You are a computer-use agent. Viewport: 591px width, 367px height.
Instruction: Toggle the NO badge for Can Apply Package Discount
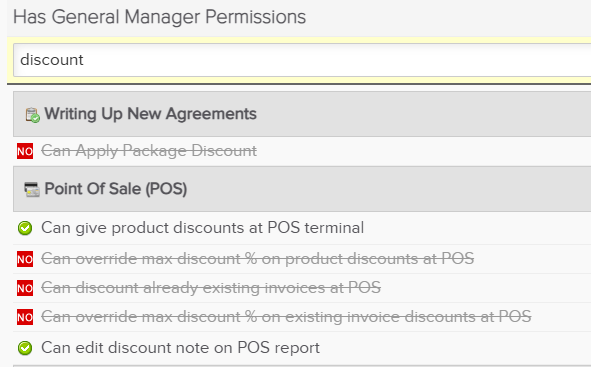coord(25,151)
